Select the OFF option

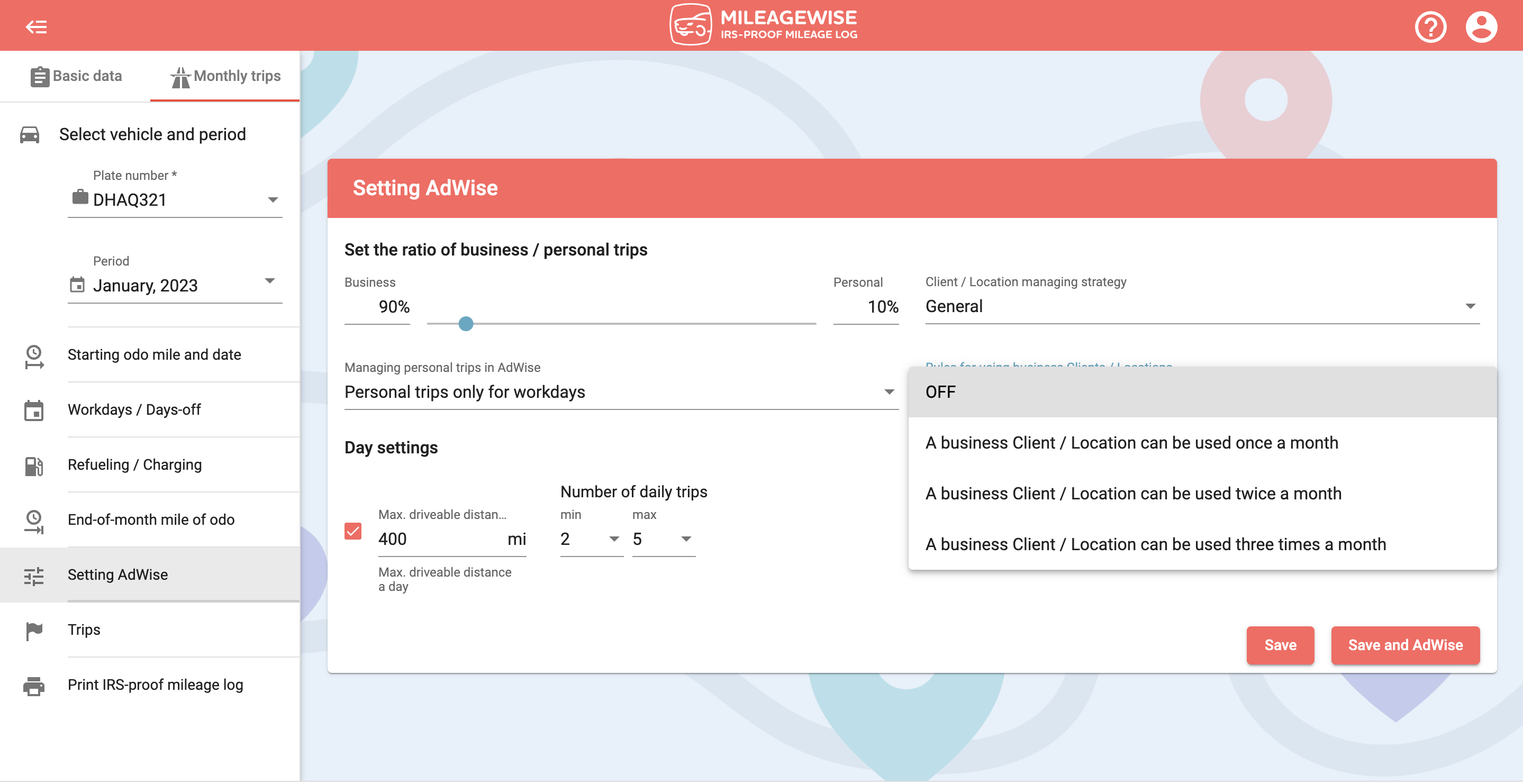click(1202, 392)
